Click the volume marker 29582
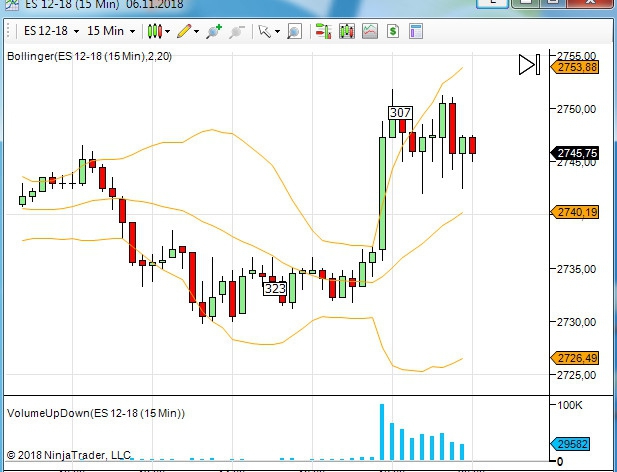Image resolution: width=617 pixels, height=472 pixels. pyautogui.click(x=571, y=444)
